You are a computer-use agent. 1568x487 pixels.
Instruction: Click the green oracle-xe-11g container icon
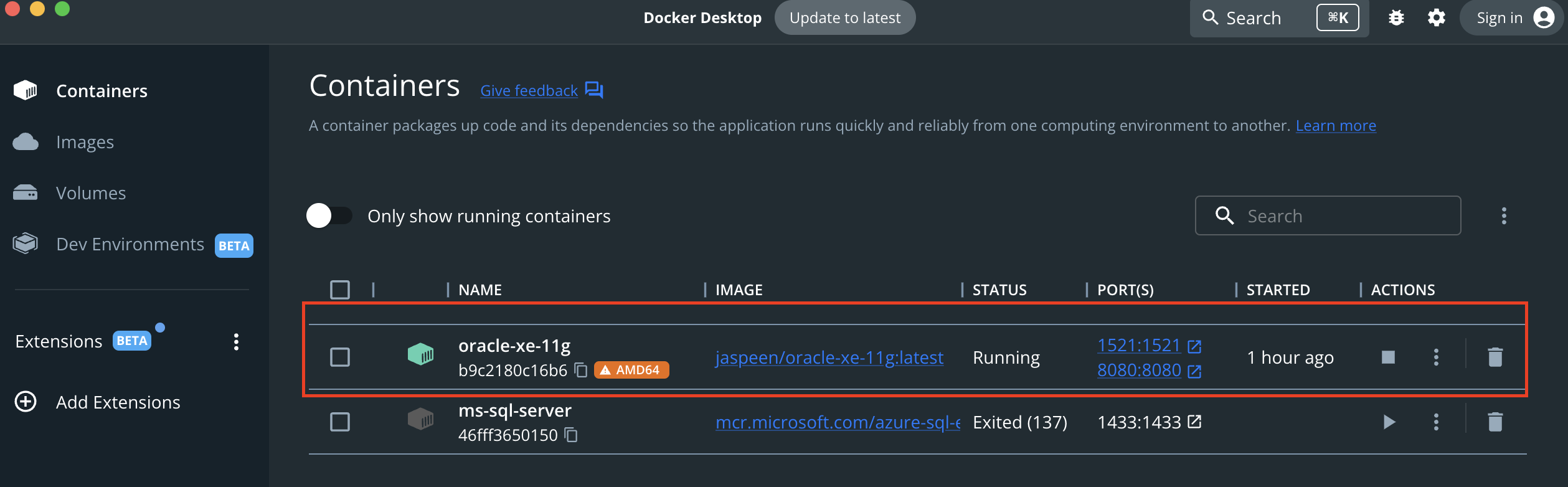coord(420,354)
